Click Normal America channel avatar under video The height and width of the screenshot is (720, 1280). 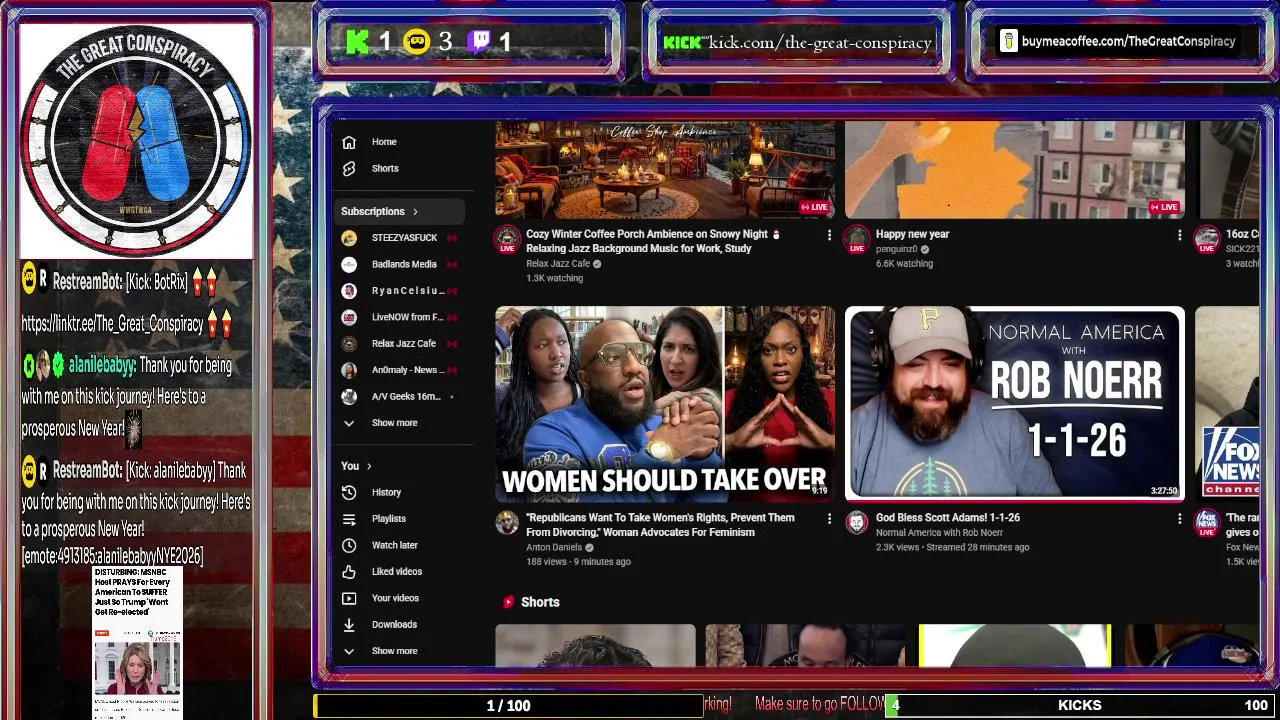coord(857,522)
